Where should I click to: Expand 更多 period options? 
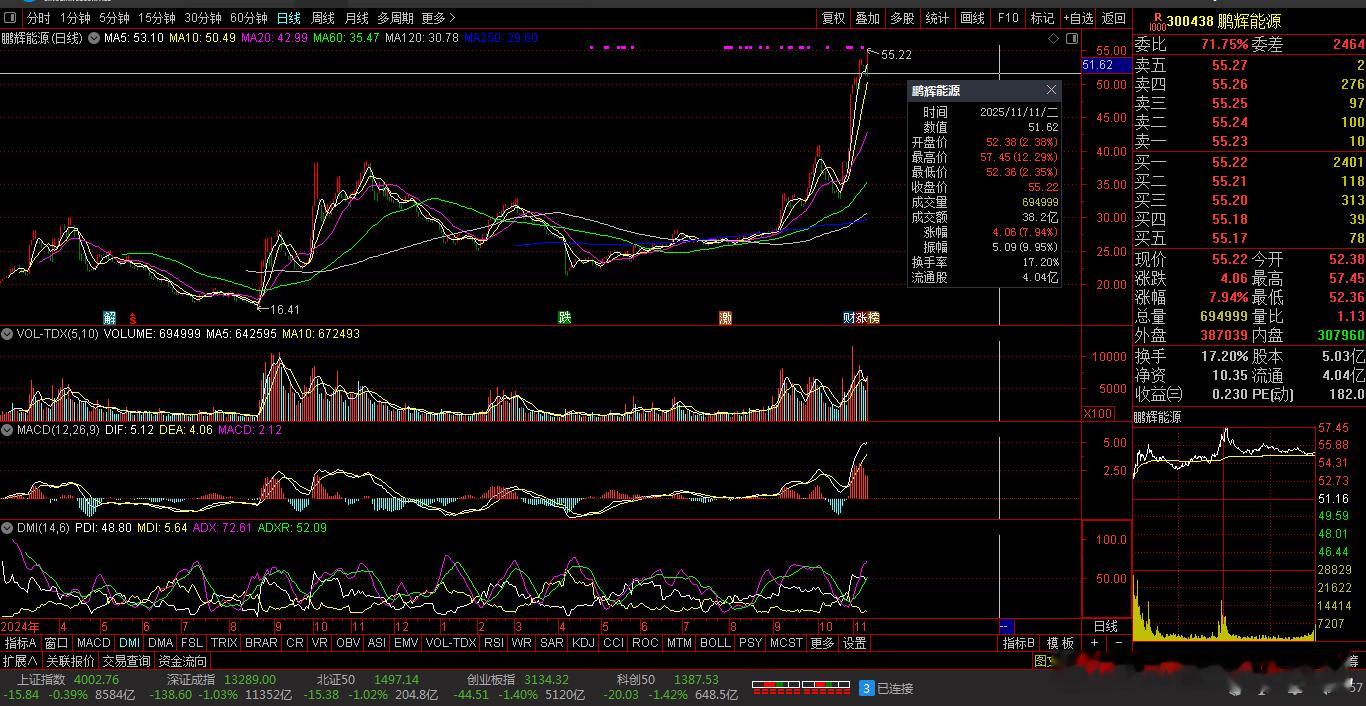[438, 18]
